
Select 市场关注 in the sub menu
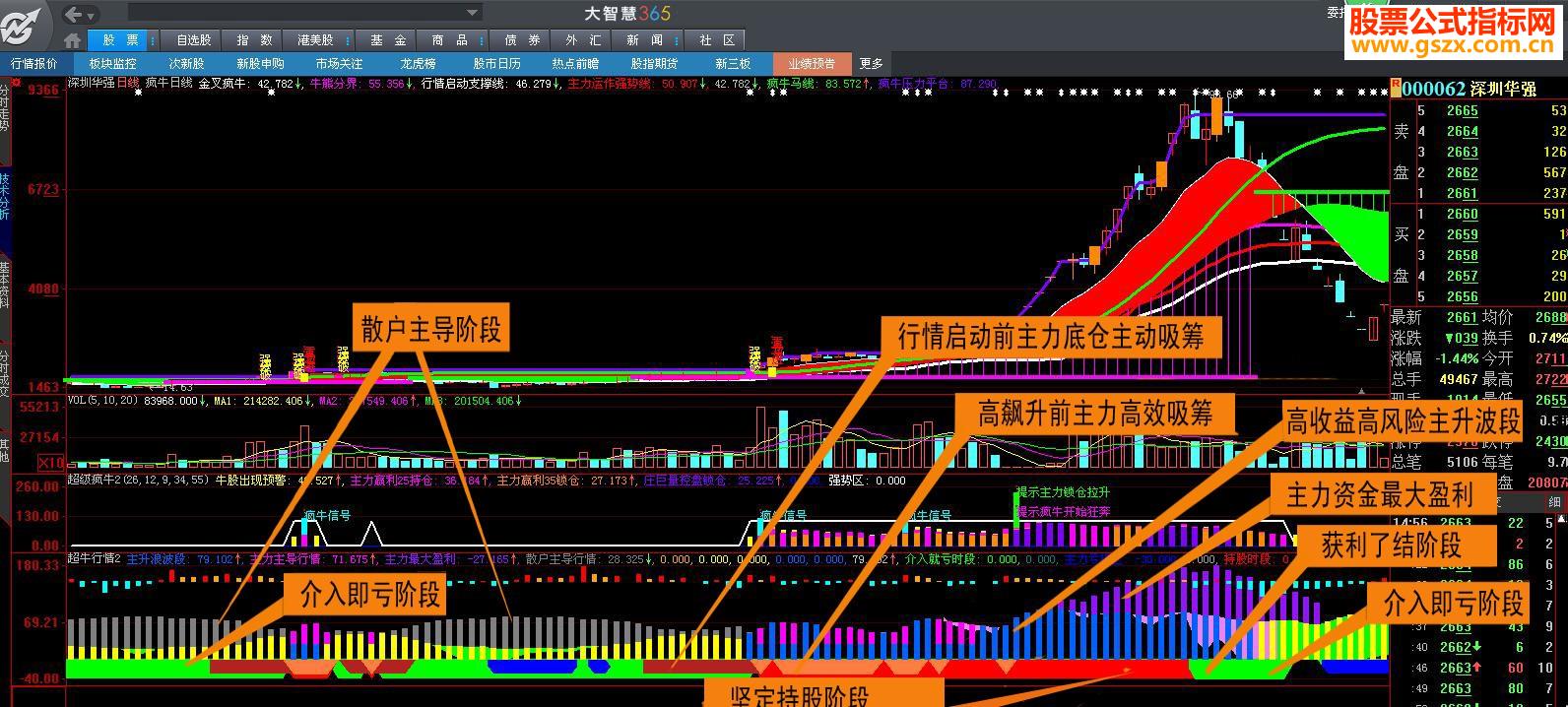[339, 64]
